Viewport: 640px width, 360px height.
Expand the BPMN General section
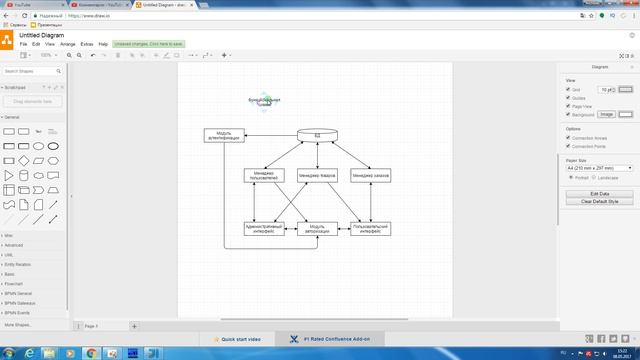click(18, 293)
